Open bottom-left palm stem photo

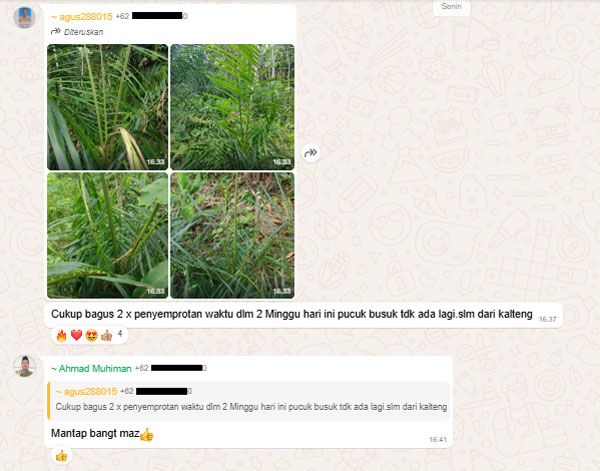click(108, 235)
